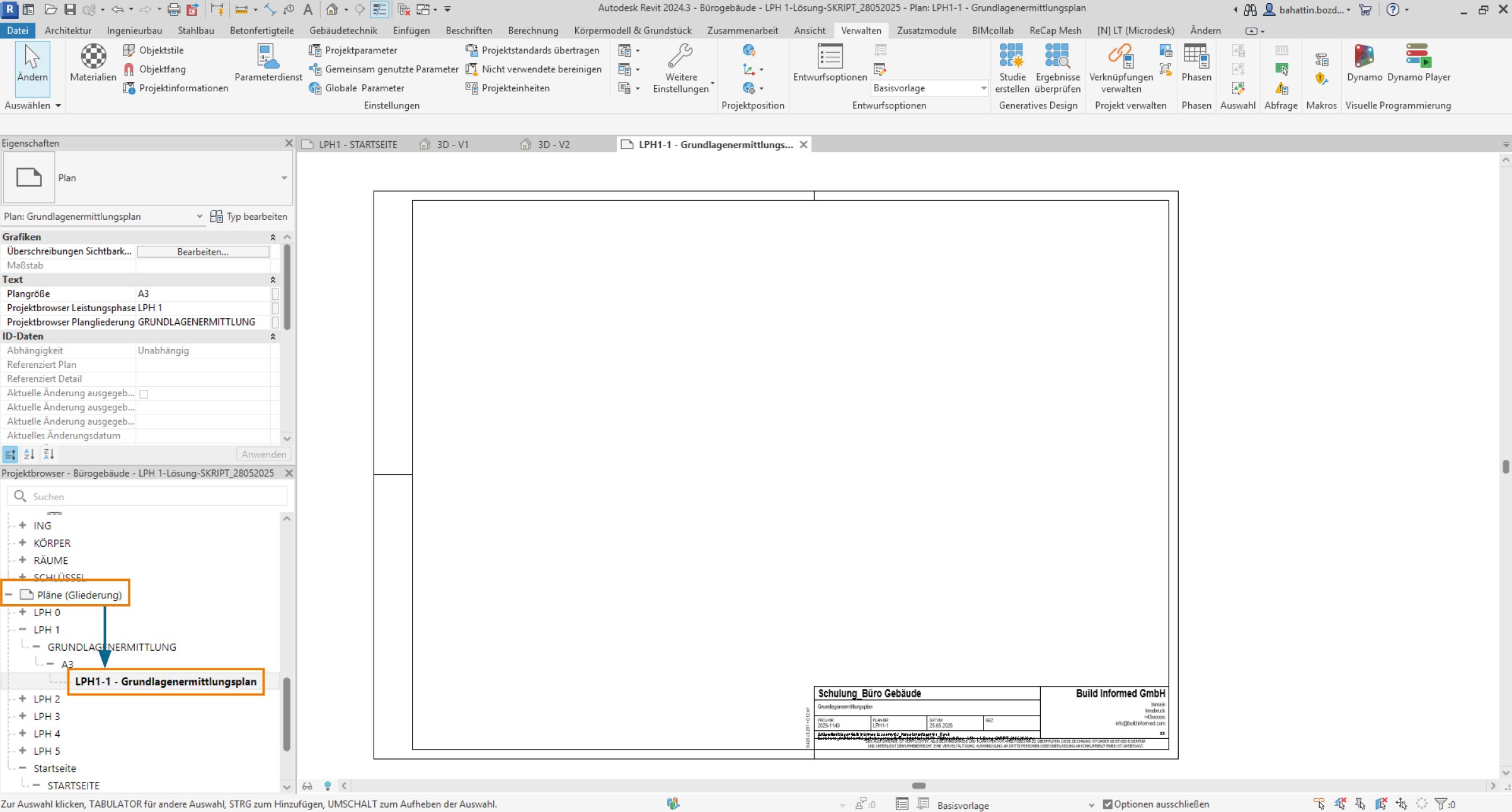This screenshot has width=1512, height=812.
Task: Select LPH1-1 - Grundlagenermittlungsplan sheet
Action: [166, 682]
